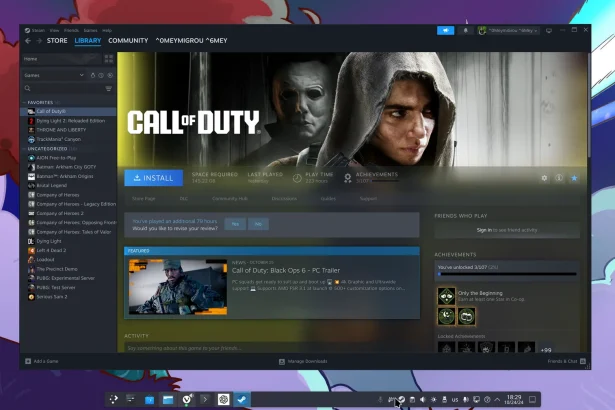Click the achievements trophy icon
This screenshot has width=615, height=410.
click(x=348, y=178)
